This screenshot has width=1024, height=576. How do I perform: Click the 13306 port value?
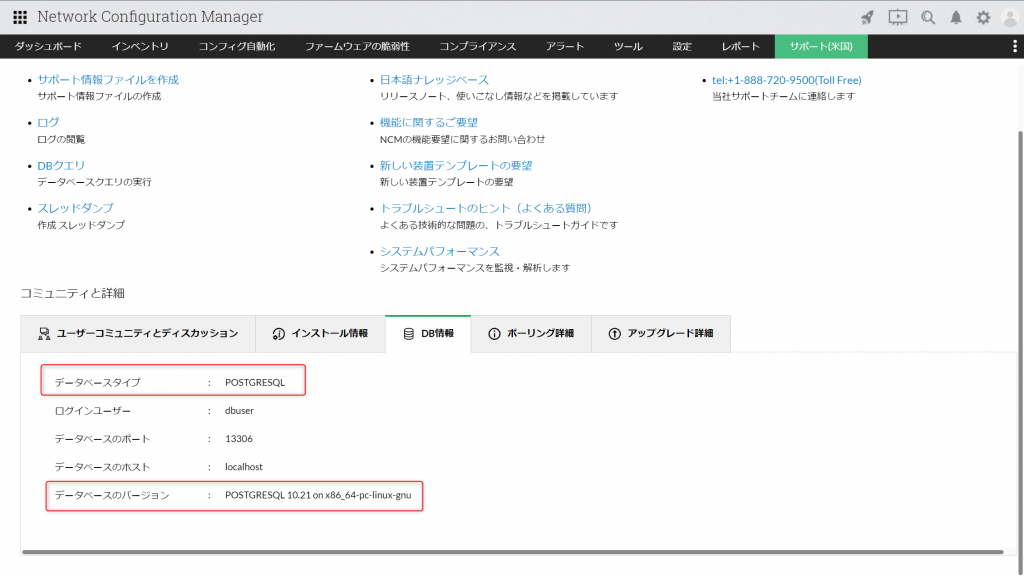[x=239, y=439]
